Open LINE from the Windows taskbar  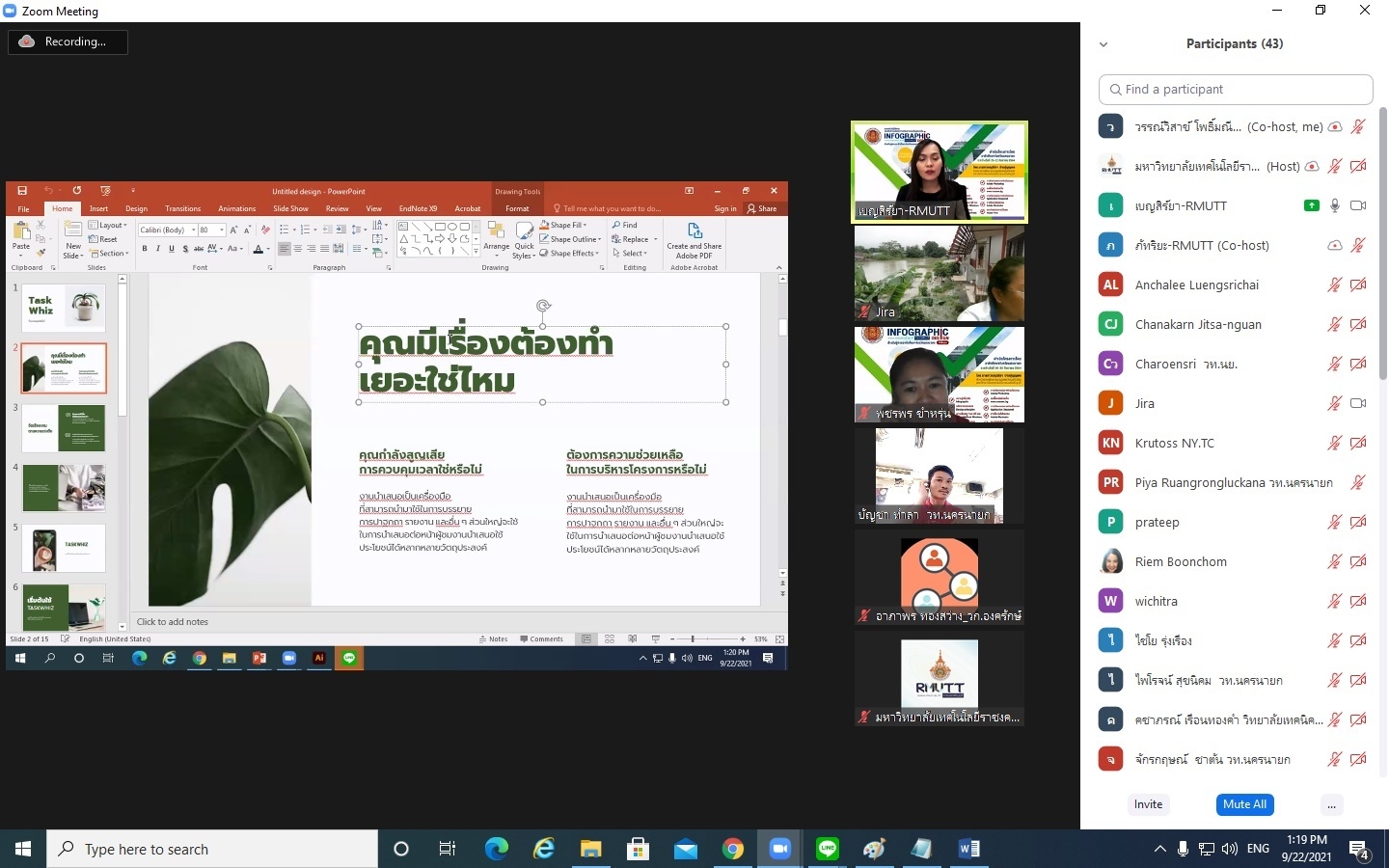tap(827, 849)
